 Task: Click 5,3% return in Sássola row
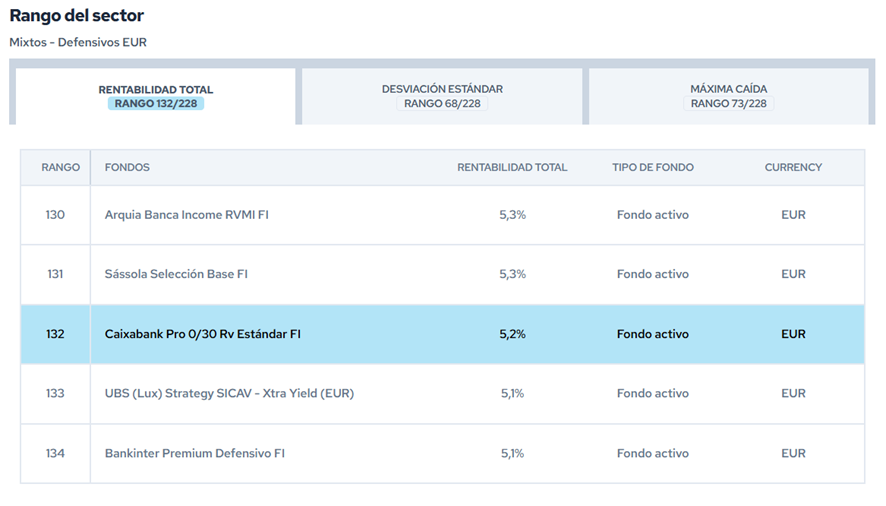tap(513, 274)
